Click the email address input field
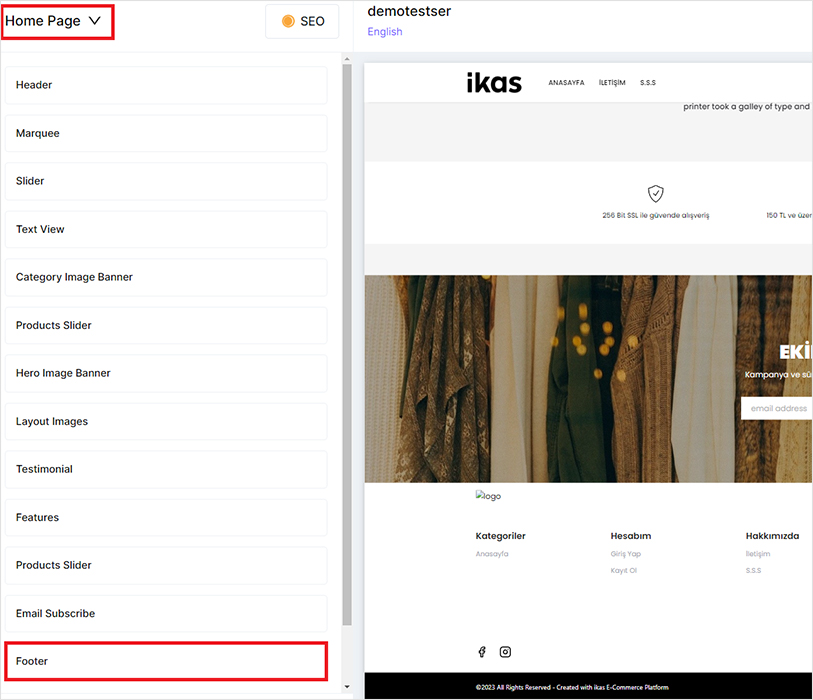This screenshot has width=813, height=700. pyautogui.click(x=777, y=407)
